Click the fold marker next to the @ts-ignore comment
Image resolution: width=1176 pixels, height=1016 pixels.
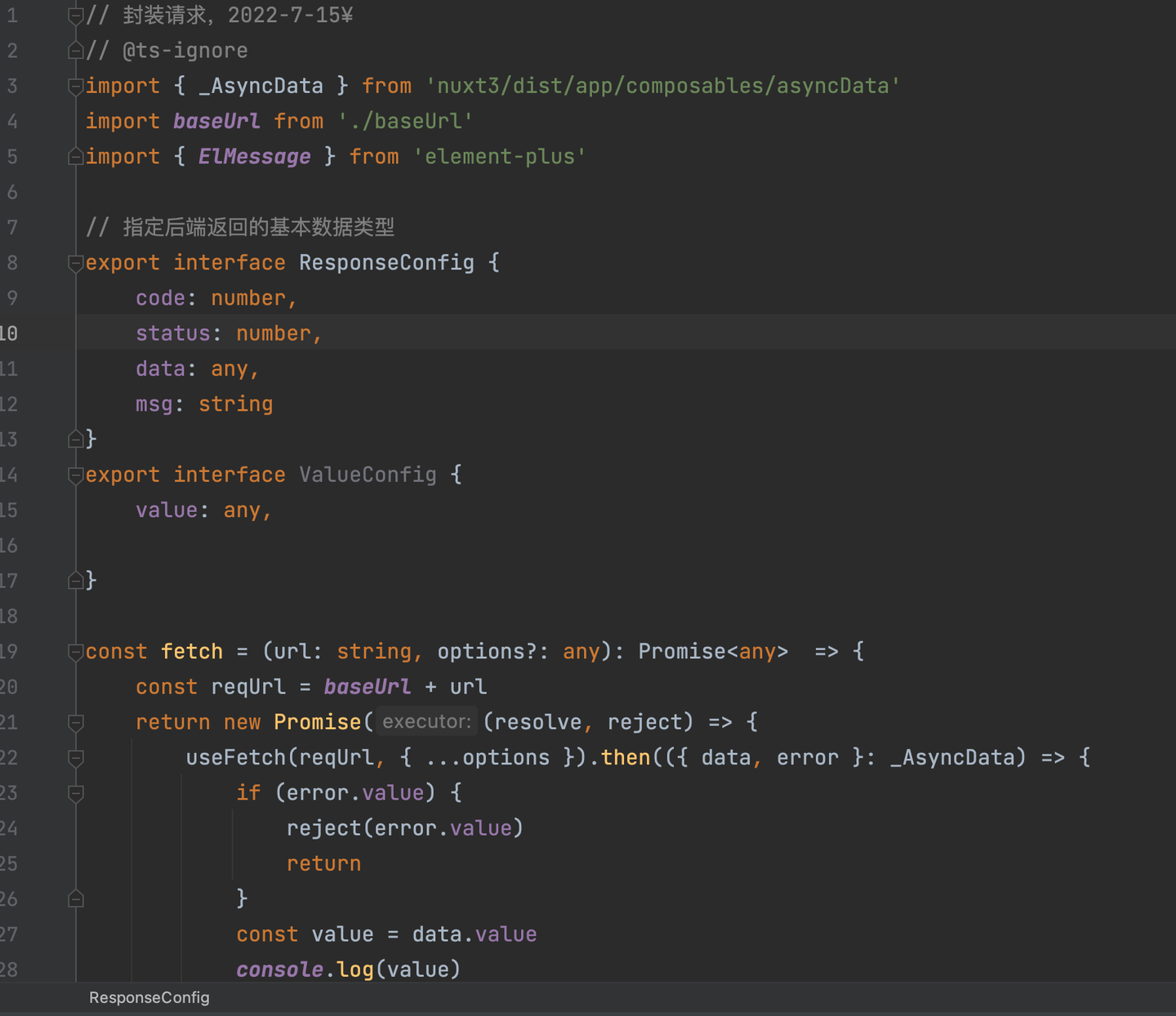click(75, 50)
